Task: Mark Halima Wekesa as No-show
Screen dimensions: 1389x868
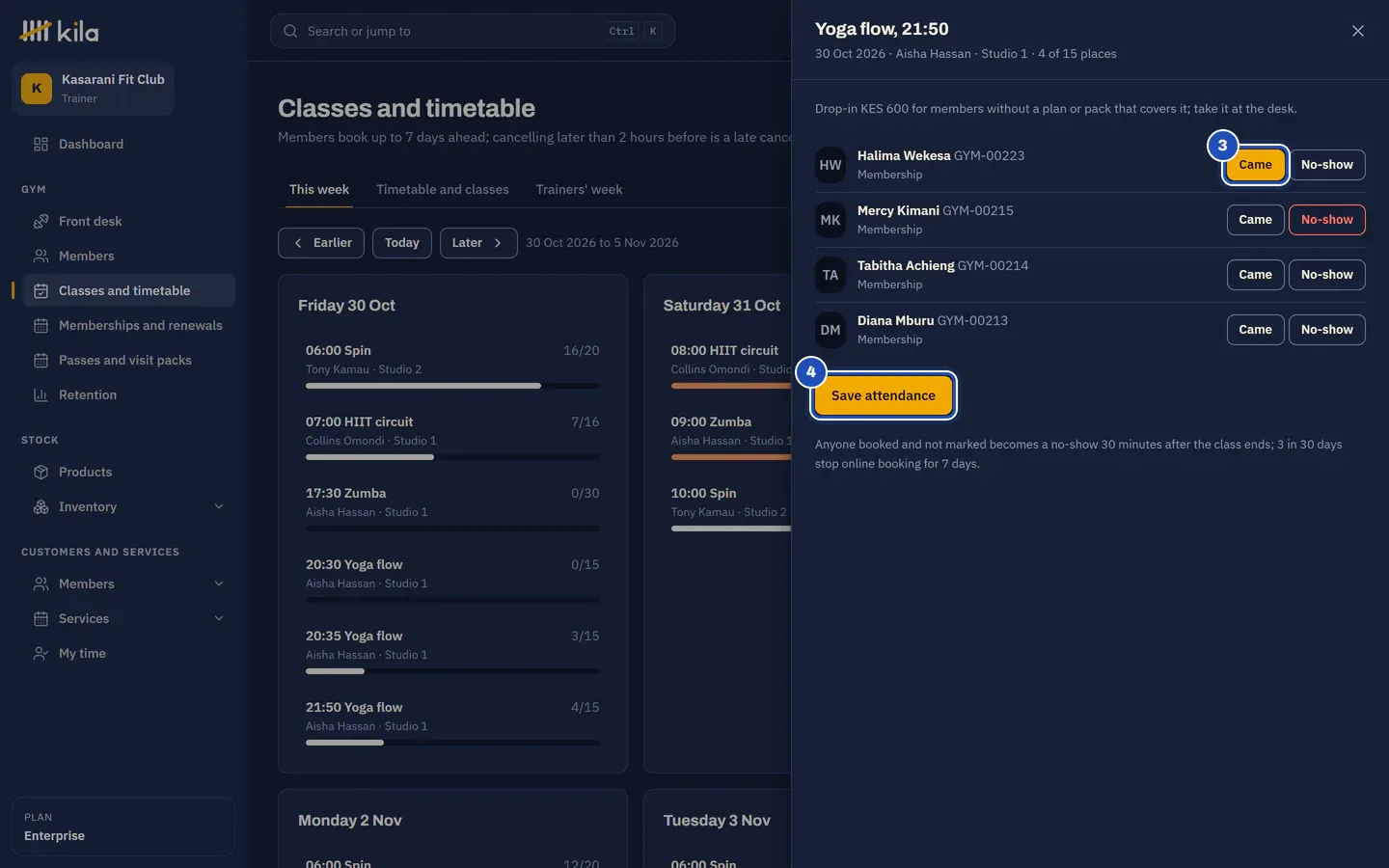Action: (1326, 165)
